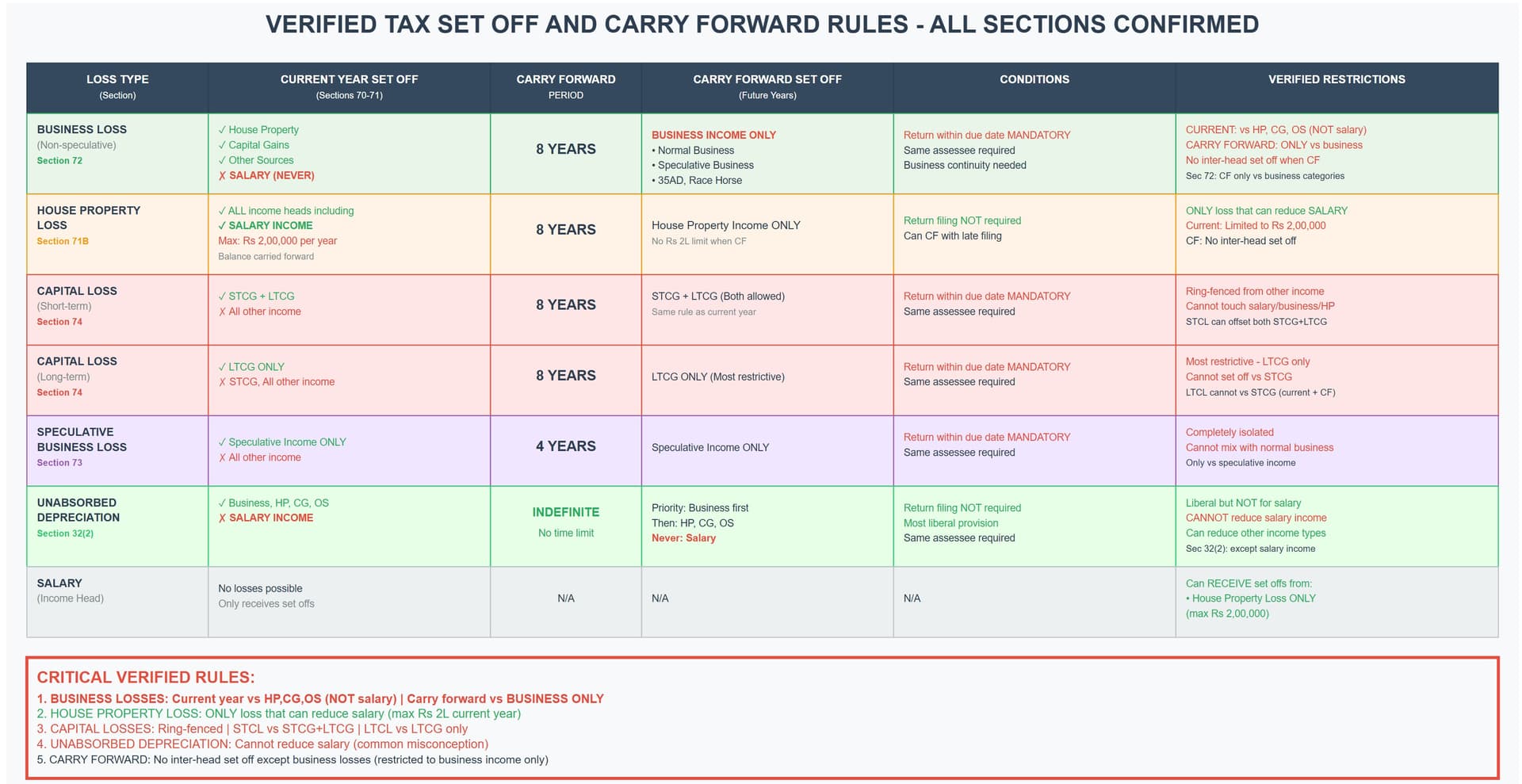Click the check mark beside House Property

point(222,130)
